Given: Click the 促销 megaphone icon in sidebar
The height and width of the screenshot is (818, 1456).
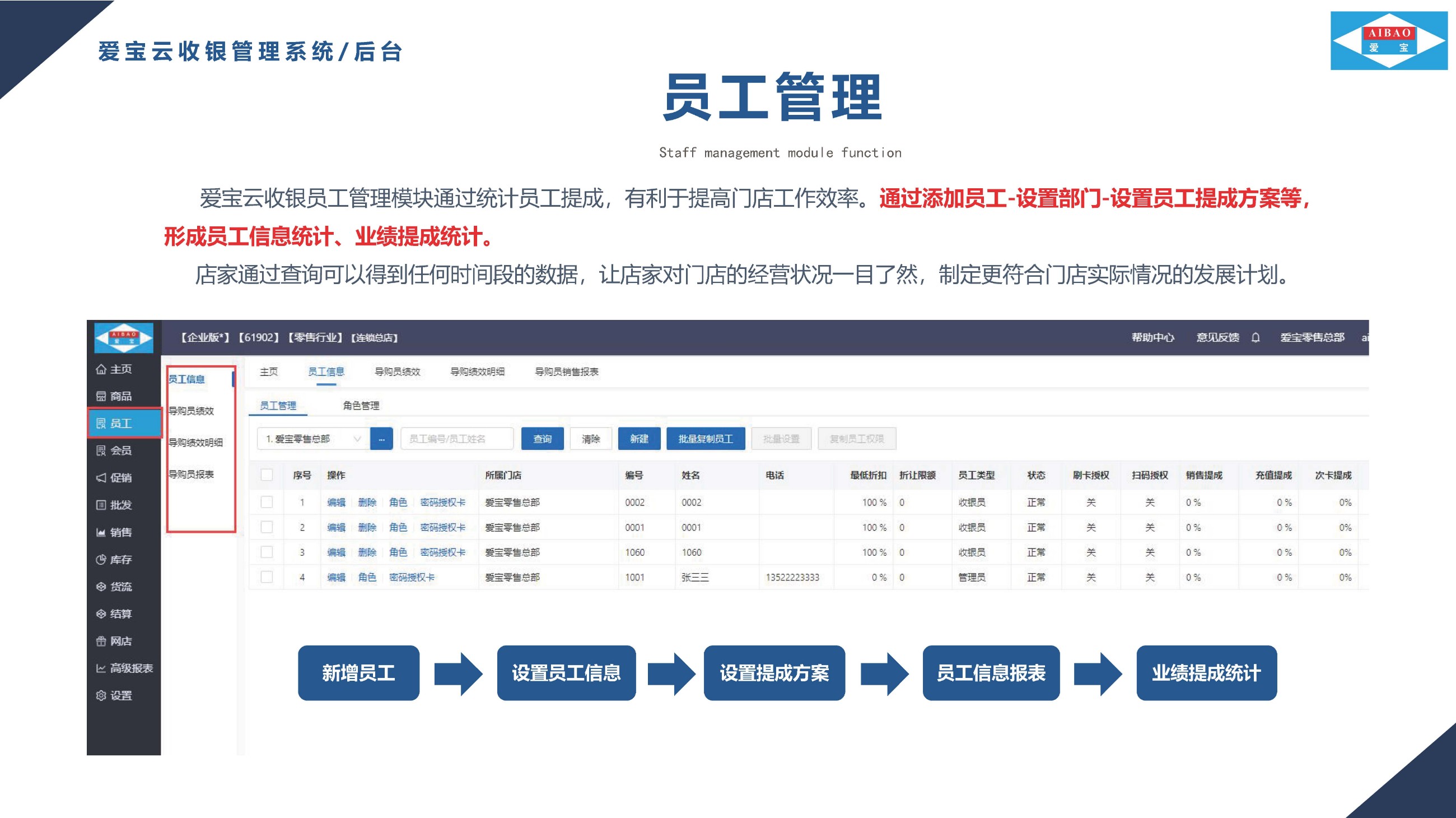Looking at the screenshot, I should [x=101, y=478].
